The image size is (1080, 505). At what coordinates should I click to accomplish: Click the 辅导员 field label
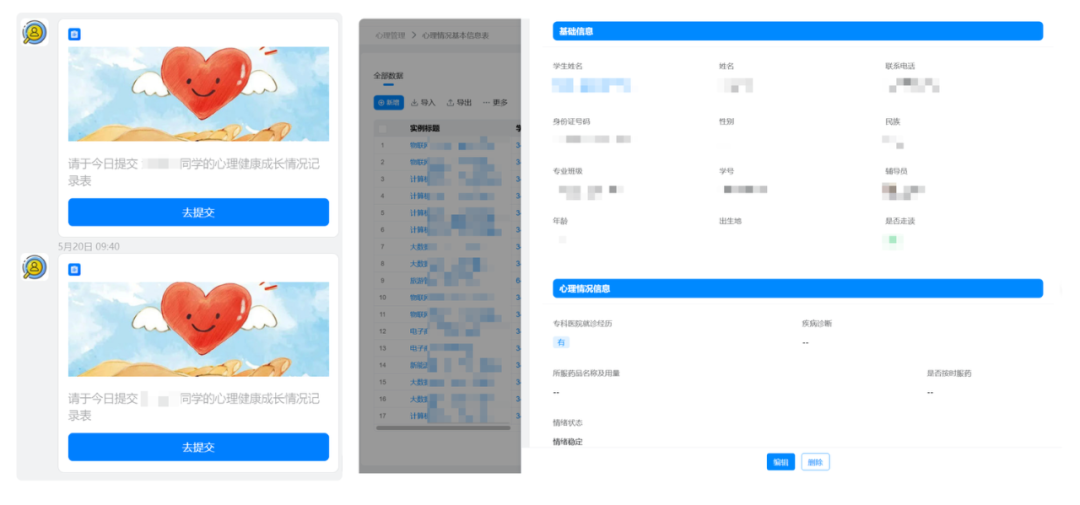point(896,171)
